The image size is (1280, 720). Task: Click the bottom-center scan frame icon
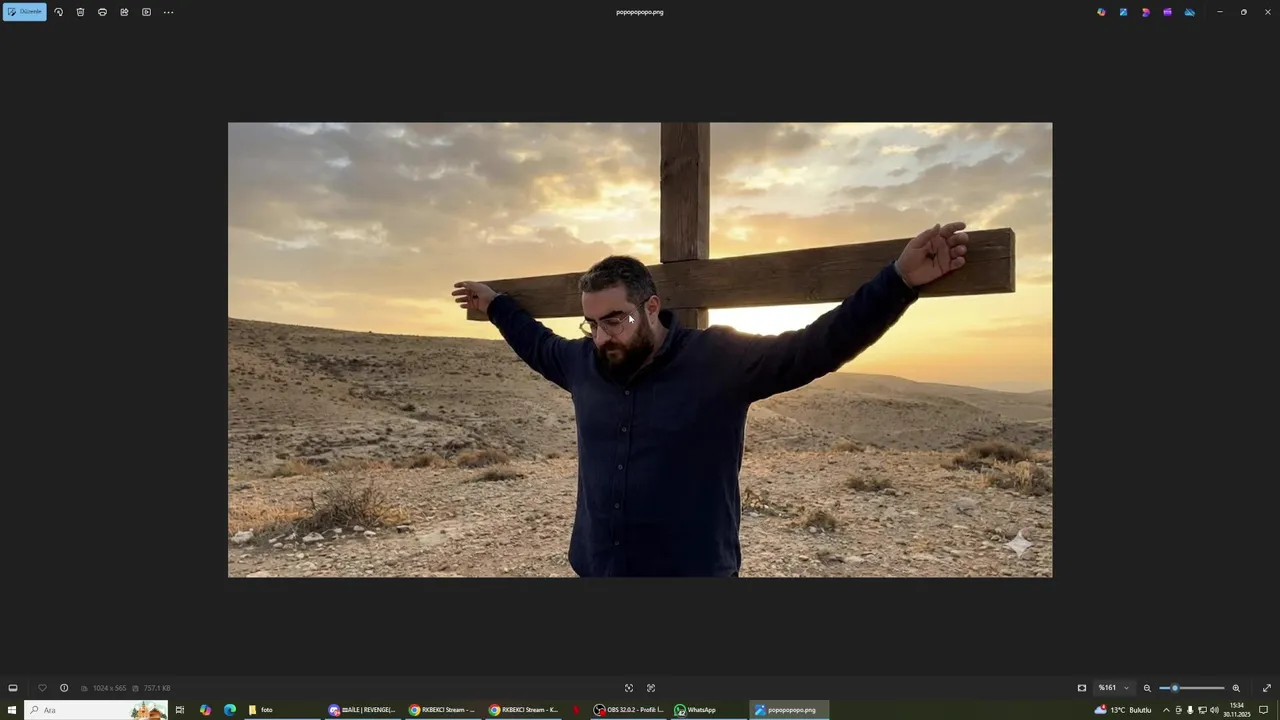click(x=629, y=688)
